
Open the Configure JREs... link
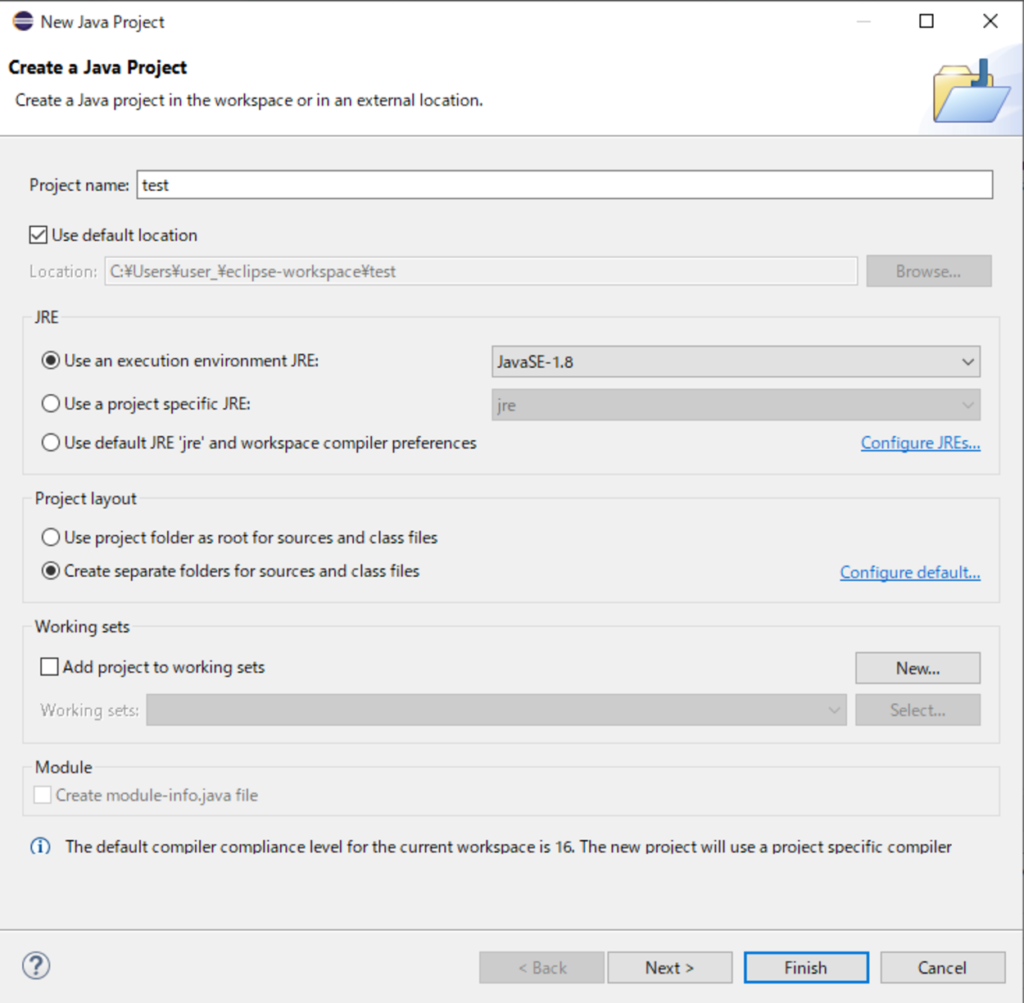[920, 443]
